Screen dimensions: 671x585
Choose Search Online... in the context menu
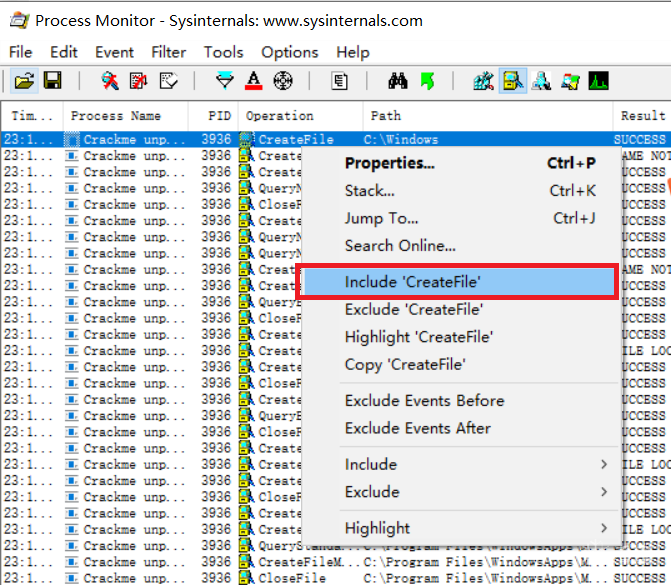click(x=461, y=246)
